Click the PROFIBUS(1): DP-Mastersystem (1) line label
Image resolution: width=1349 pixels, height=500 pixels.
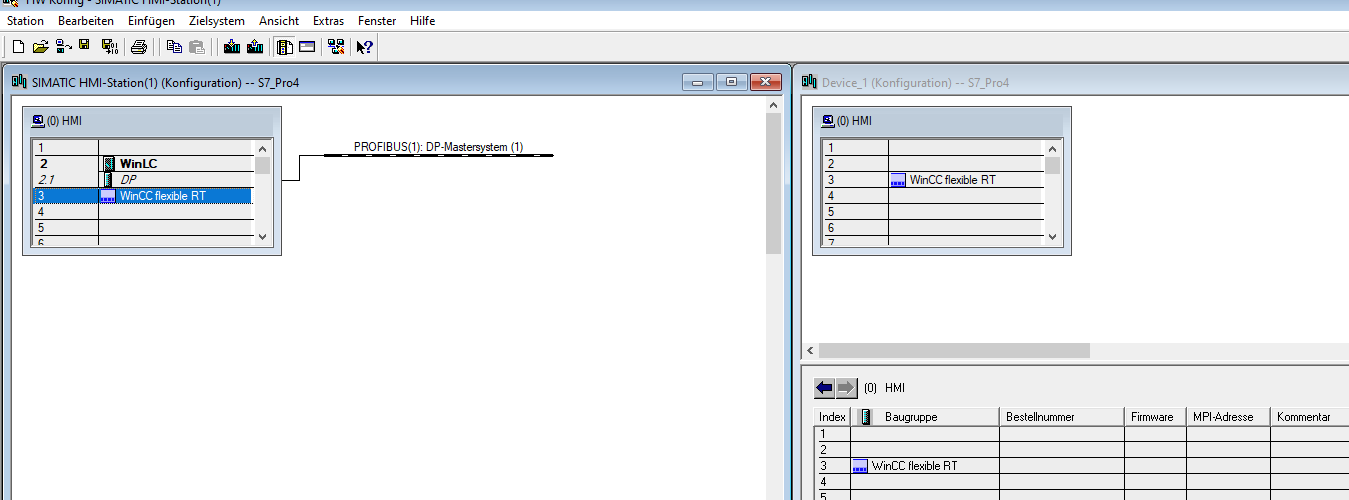(438, 147)
